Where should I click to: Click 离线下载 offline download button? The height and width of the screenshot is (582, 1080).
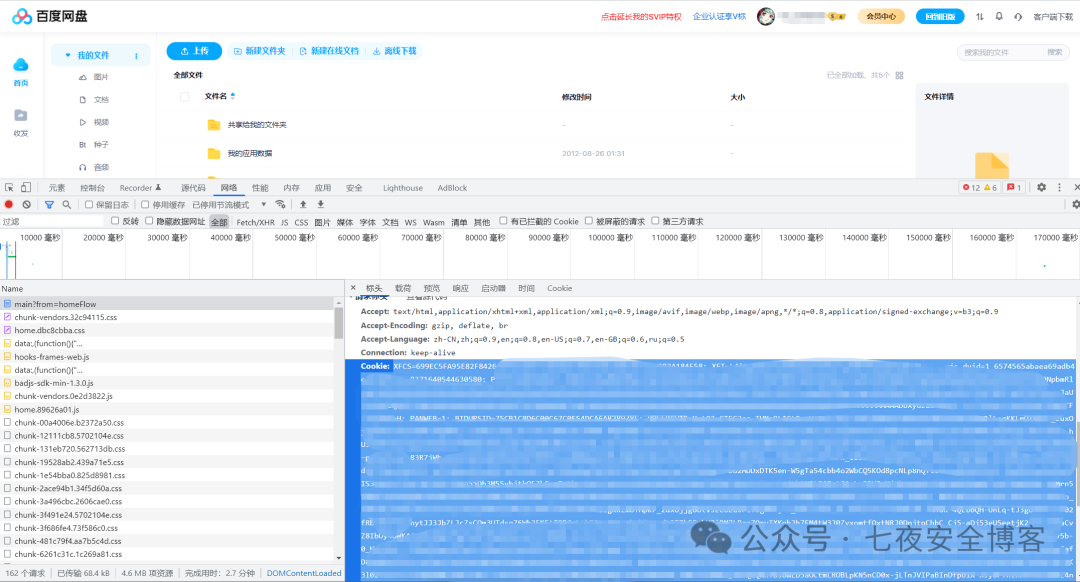click(395, 51)
